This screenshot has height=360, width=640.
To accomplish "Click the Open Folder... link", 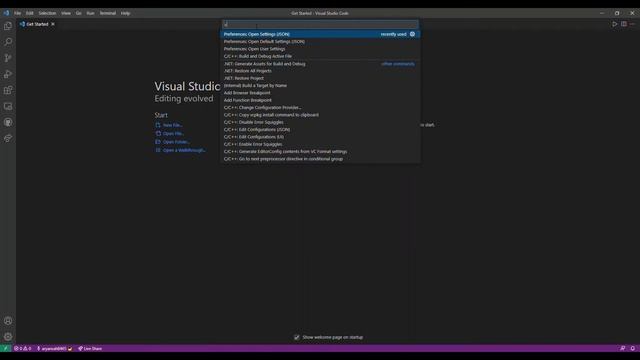I will [x=176, y=142].
